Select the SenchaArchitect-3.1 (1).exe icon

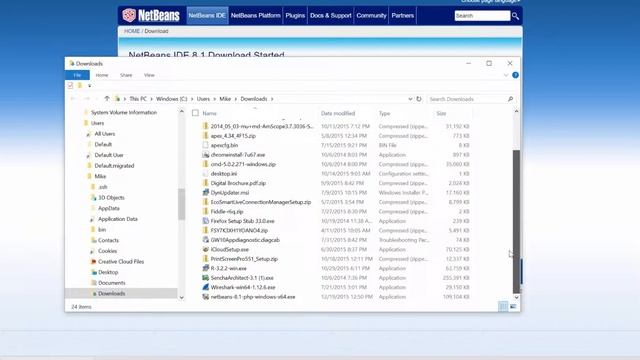[206, 278]
